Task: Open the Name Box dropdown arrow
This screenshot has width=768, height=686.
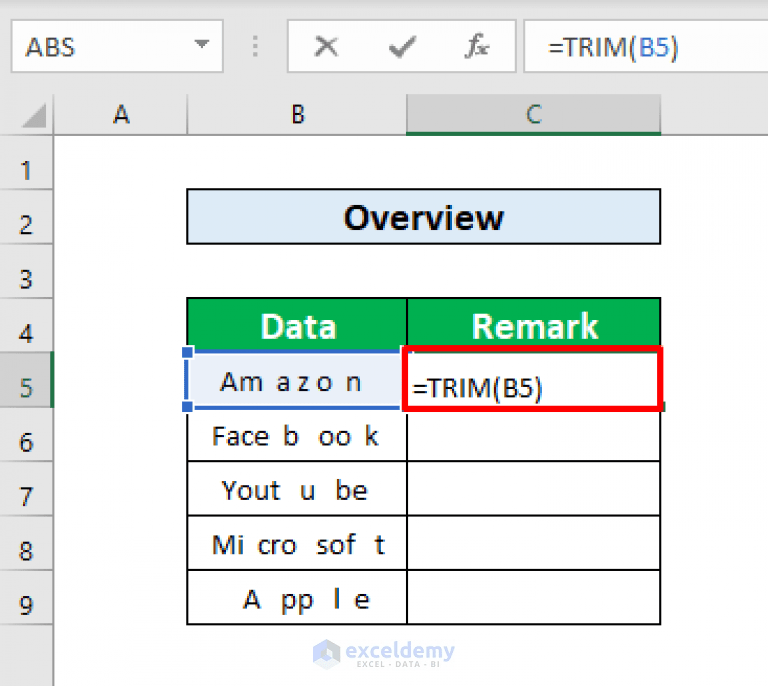Action: (x=201, y=45)
